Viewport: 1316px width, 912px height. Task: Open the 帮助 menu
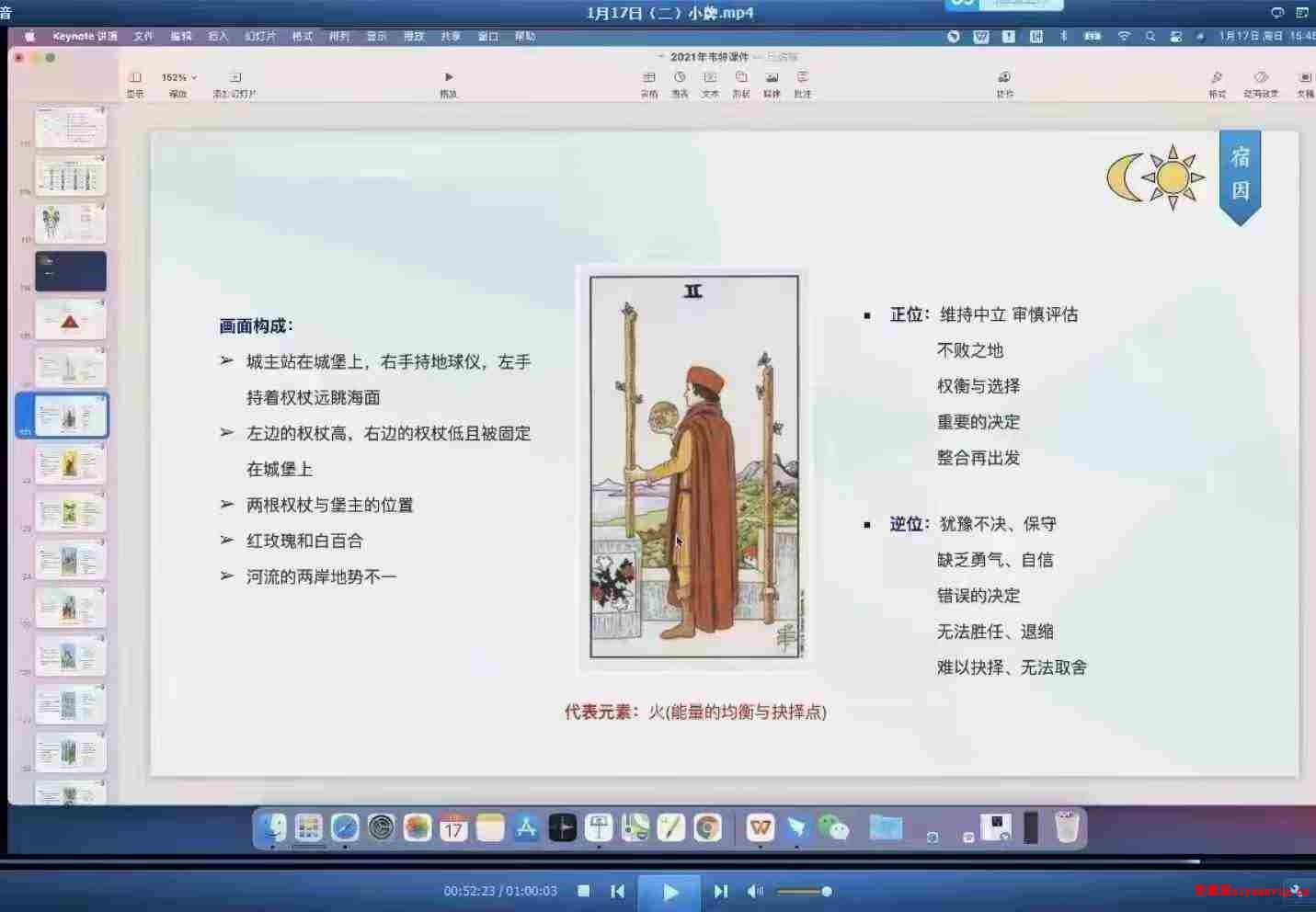pyautogui.click(x=525, y=37)
